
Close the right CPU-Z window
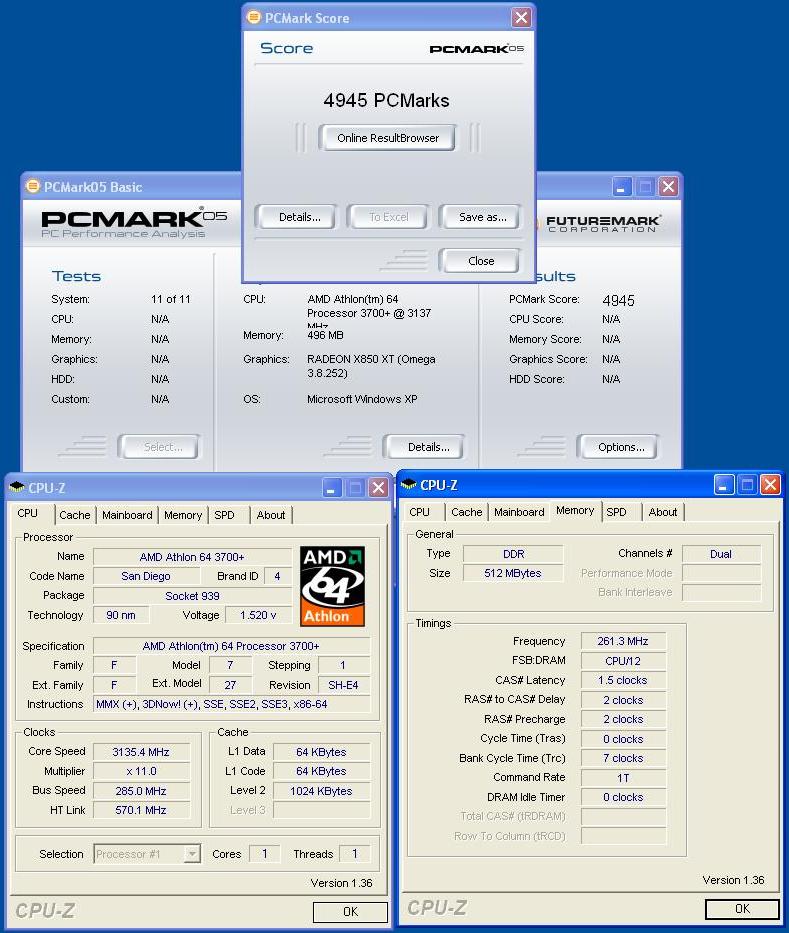click(770, 485)
